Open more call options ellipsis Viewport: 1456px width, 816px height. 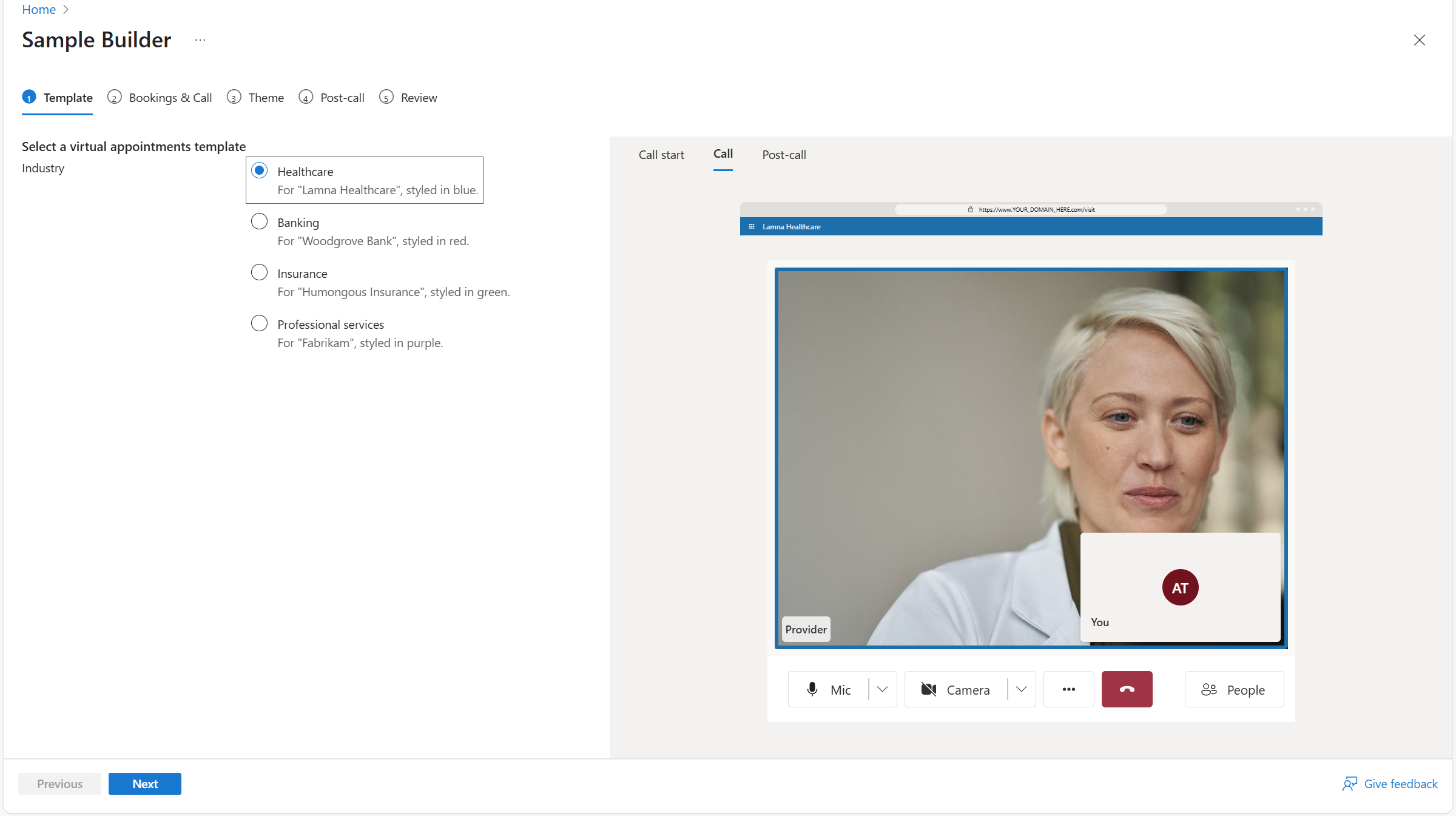[1068, 689]
